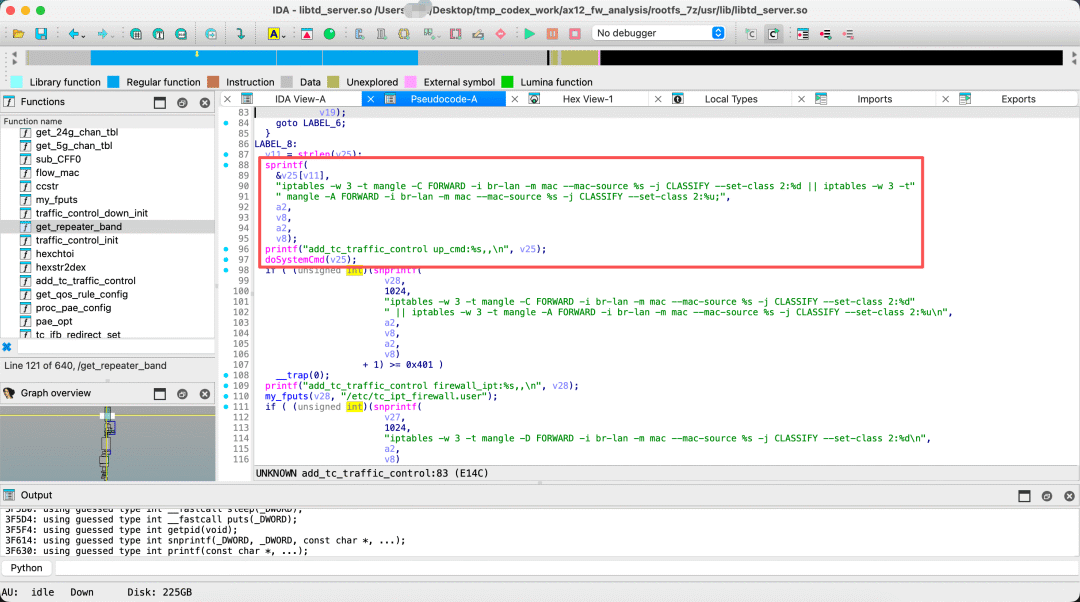
Task: Float the Functions panel window
Action: point(160,103)
